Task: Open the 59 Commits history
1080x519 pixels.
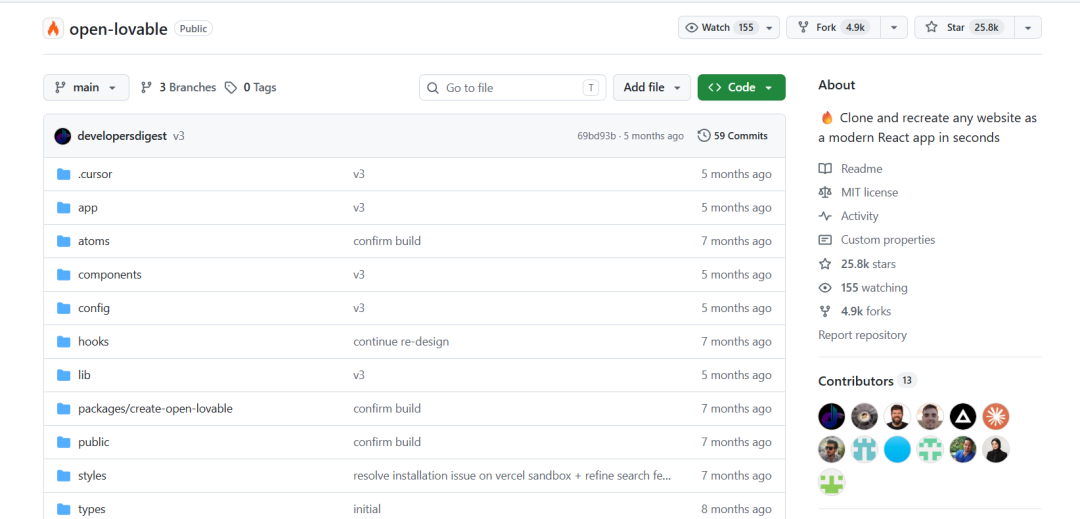Action: [x=733, y=136]
